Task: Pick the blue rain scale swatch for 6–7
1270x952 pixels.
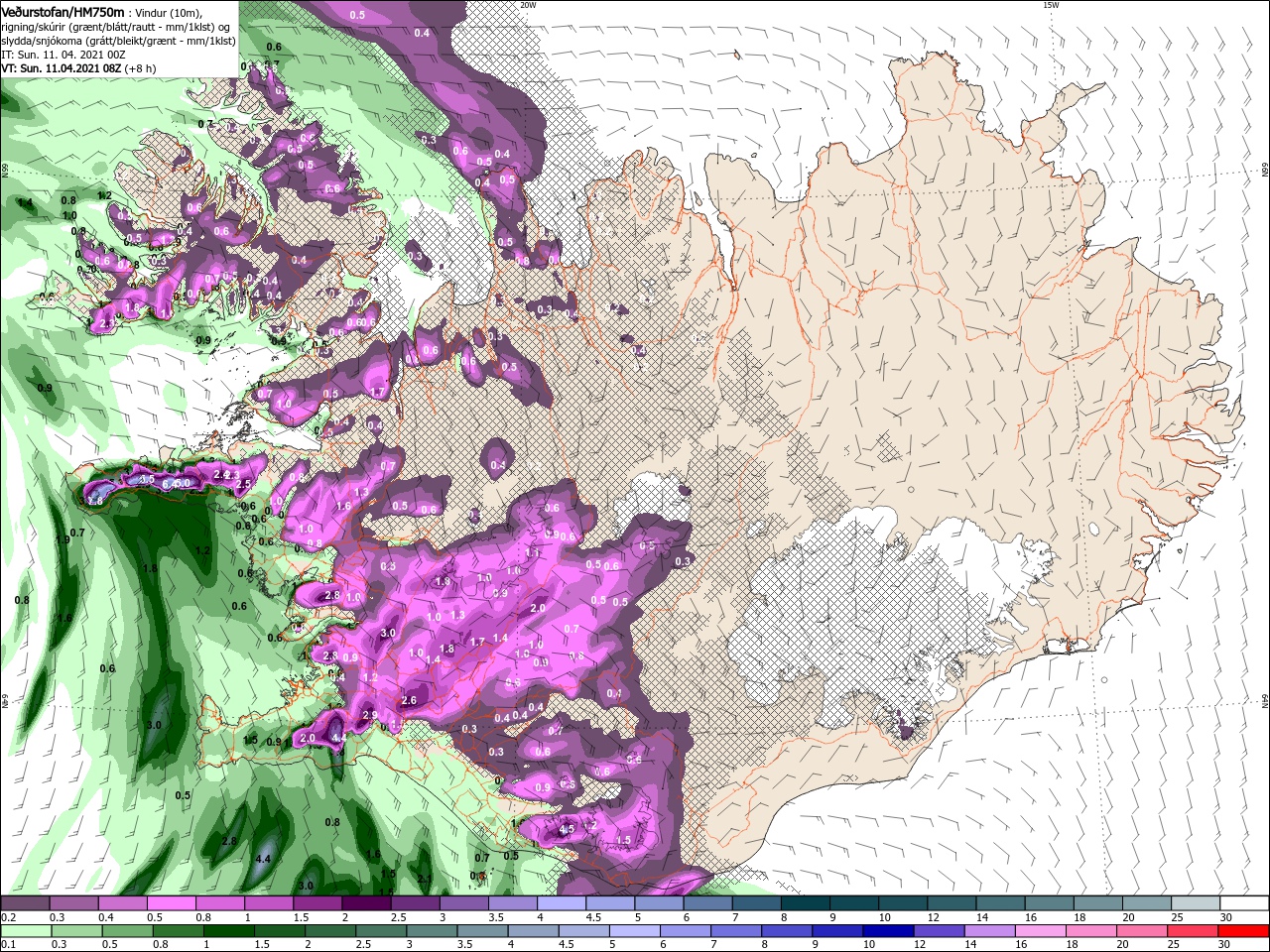Action: point(686,931)
